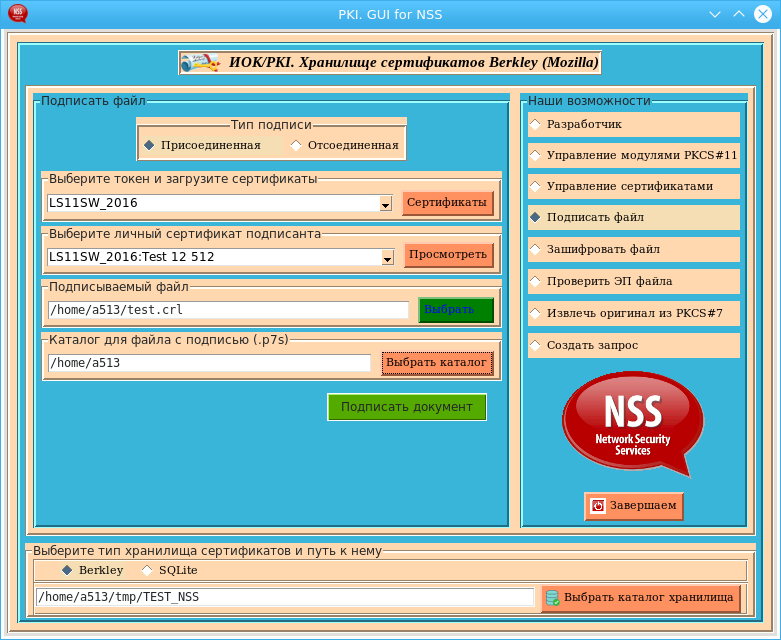Click Подписать документ button
This screenshot has width=781, height=640.
click(407, 407)
